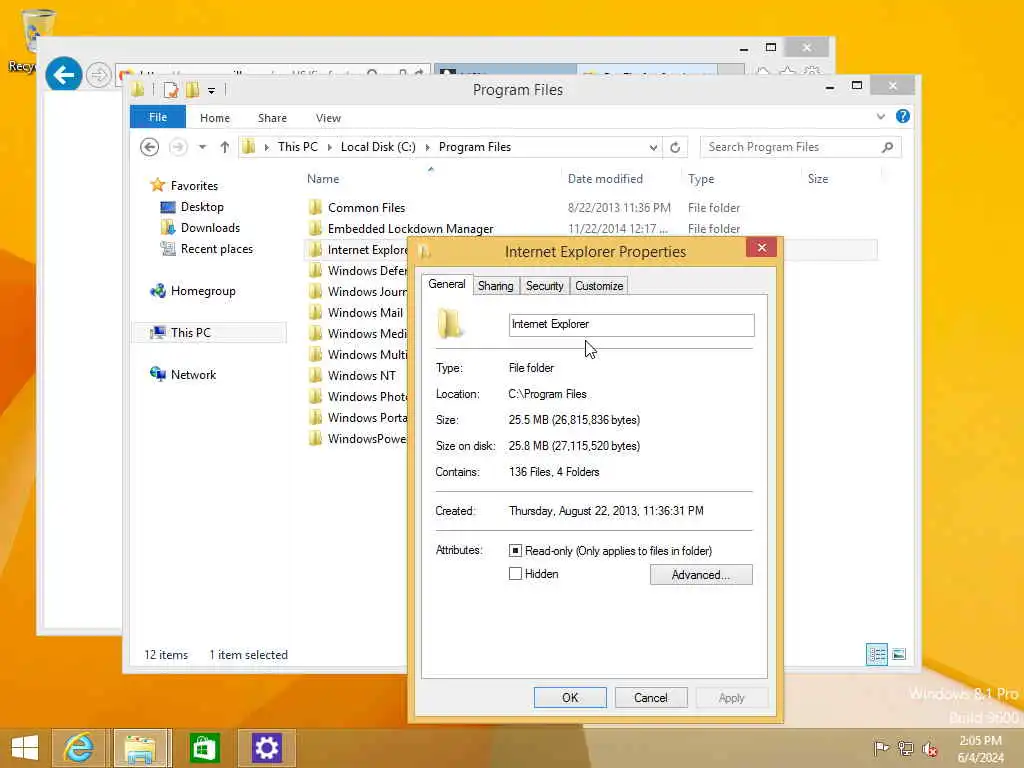Launch Internet Explorer from taskbar
The width and height of the screenshot is (1024, 768).
tap(78, 748)
